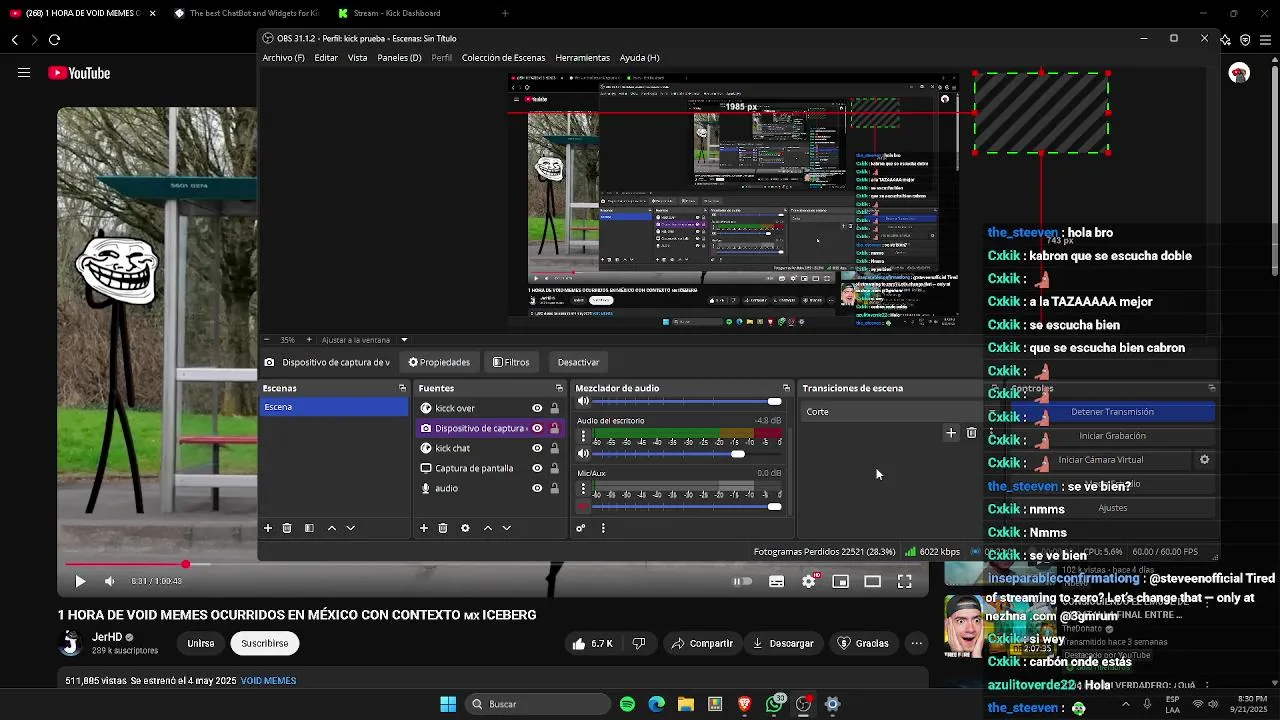Open the Herramientas menu in OBS
Screen dimensions: 1280x720
click(x=582, y=58)
